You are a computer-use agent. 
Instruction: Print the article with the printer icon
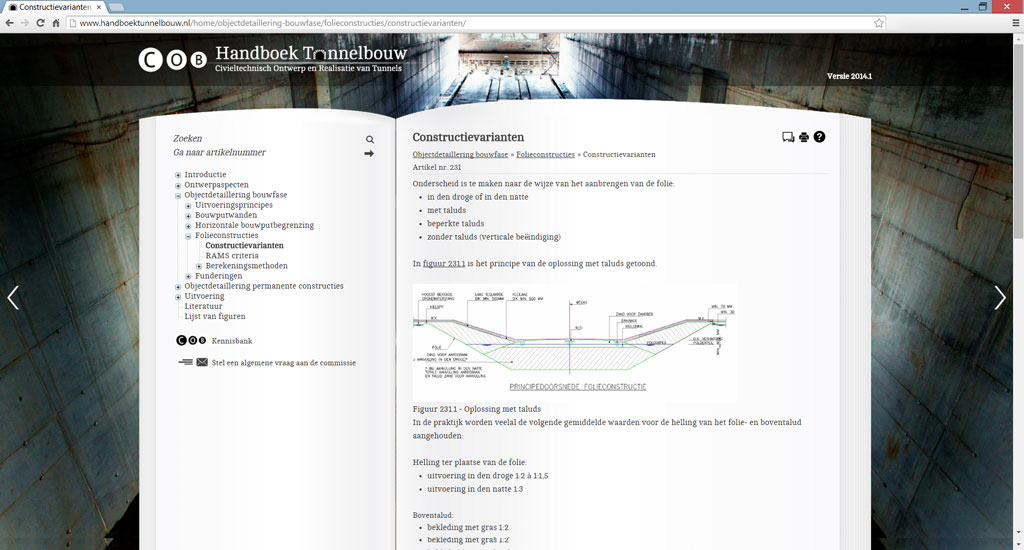tap(803, 138)
